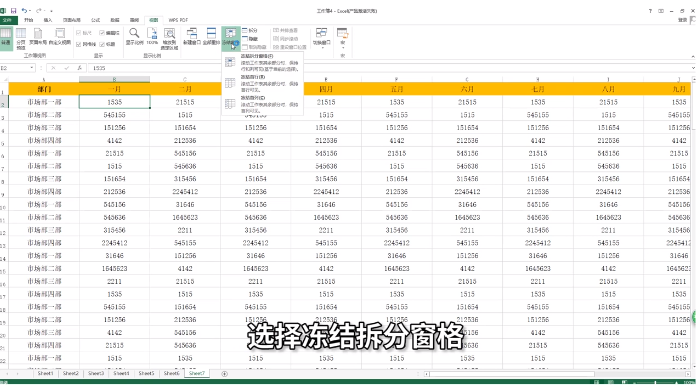Image resolution: width=696 pixels, height=392 pixels.
Task: Open the Help question mark
Action: click(650, 11)
